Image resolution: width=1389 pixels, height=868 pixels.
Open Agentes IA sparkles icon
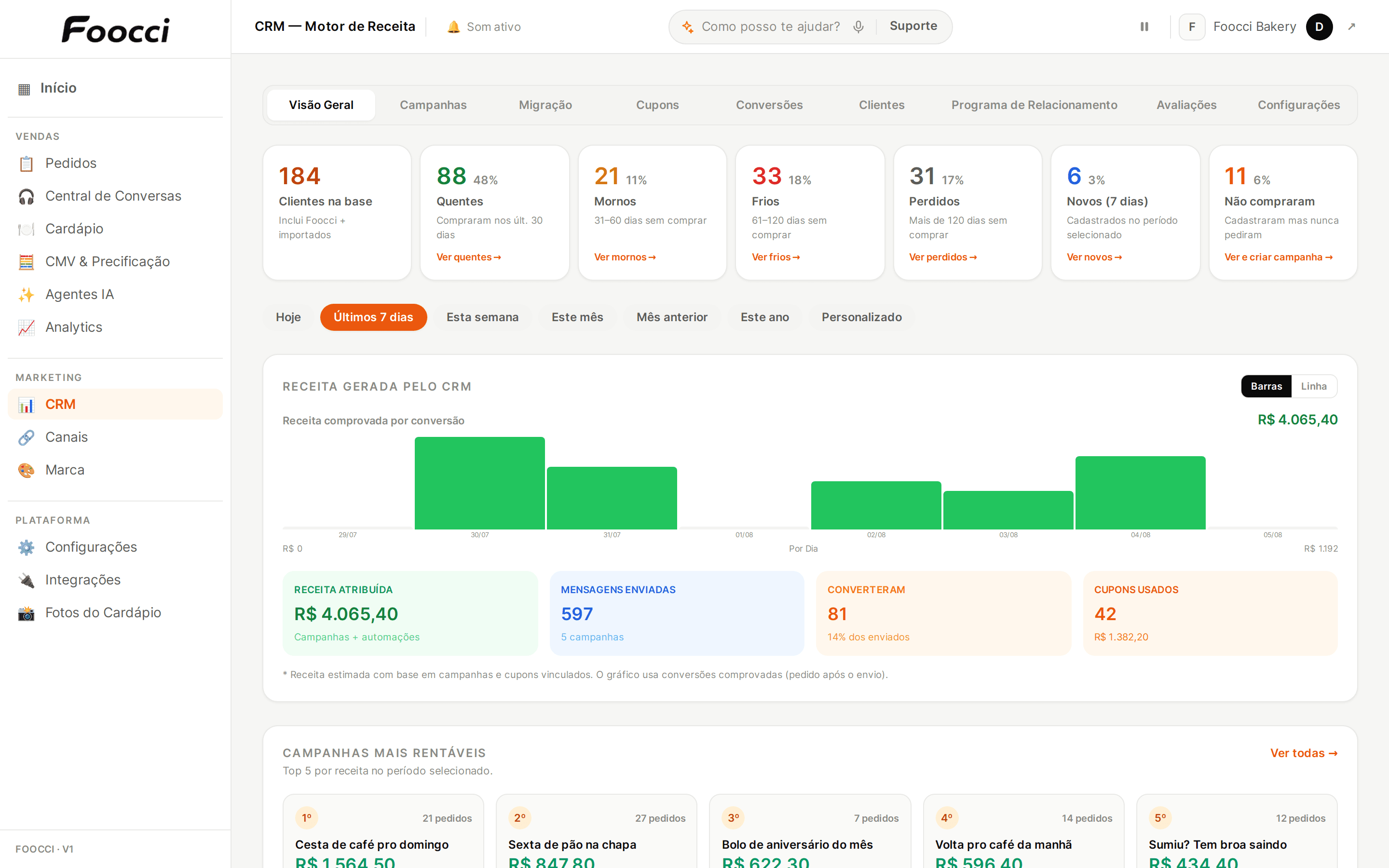(27, 295)
